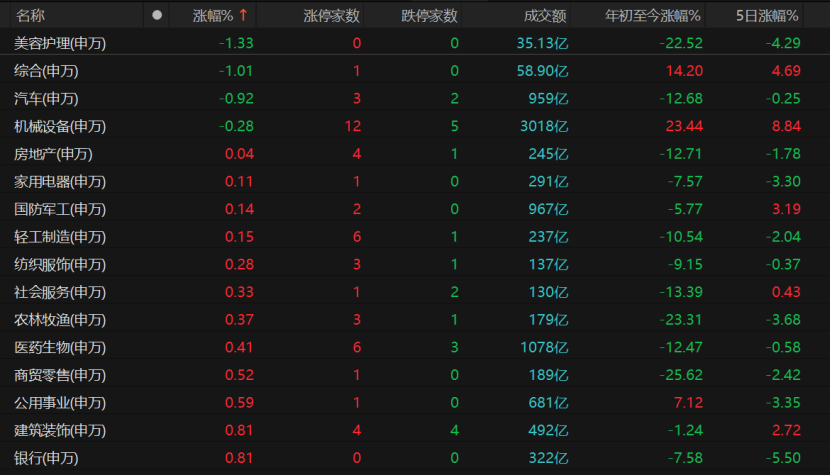Click the 8.84 five-day change value
Image resolution: width=830 pixels, height=475 pixels.
(786, 126)
